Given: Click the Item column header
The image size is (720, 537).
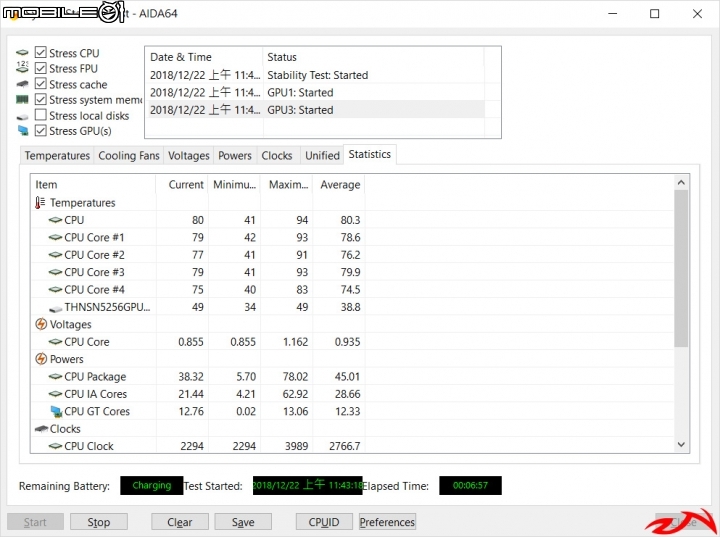Looking at the screenshot, I should coord(93,185).
